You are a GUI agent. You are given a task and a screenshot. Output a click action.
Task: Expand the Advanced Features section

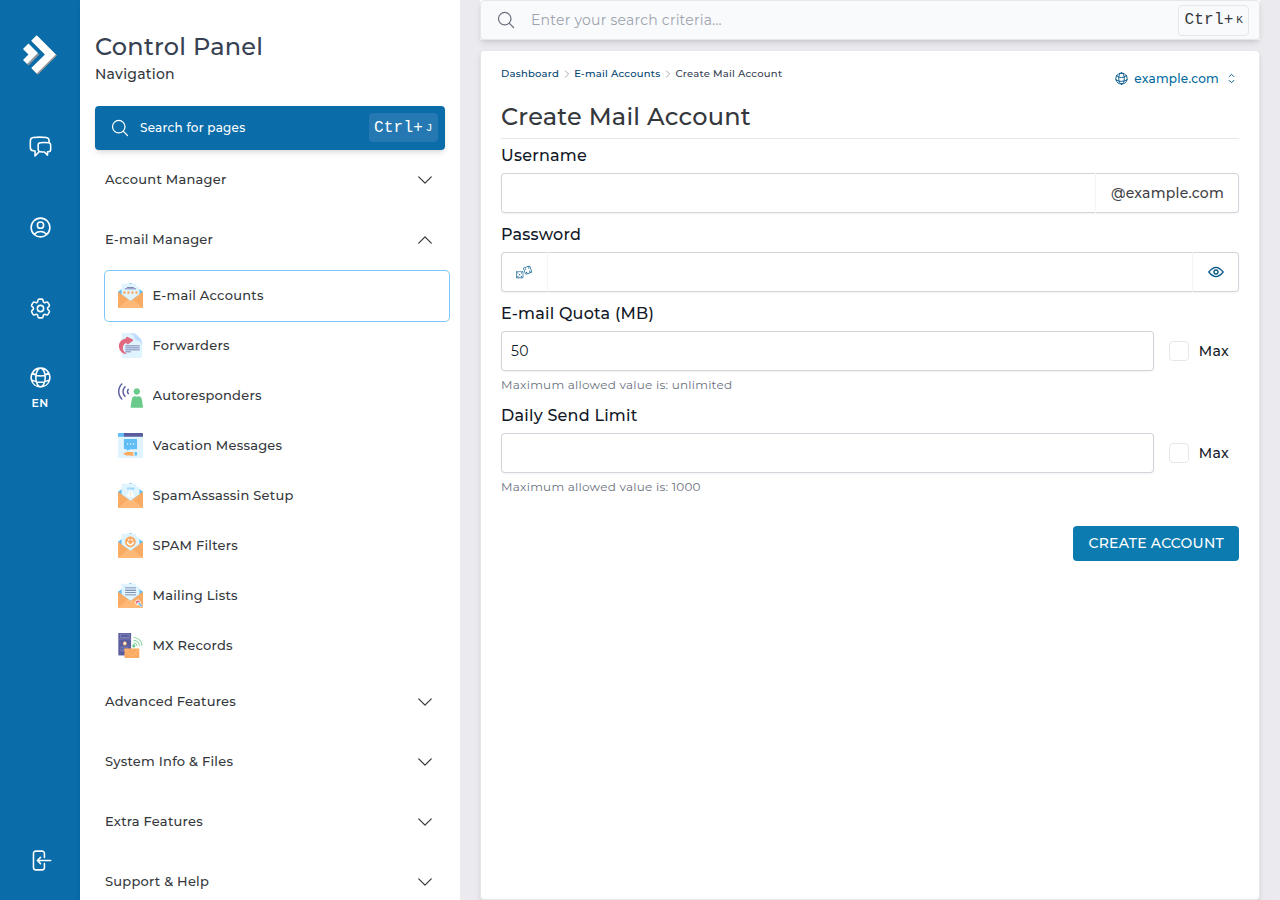[x=270, y=702]
